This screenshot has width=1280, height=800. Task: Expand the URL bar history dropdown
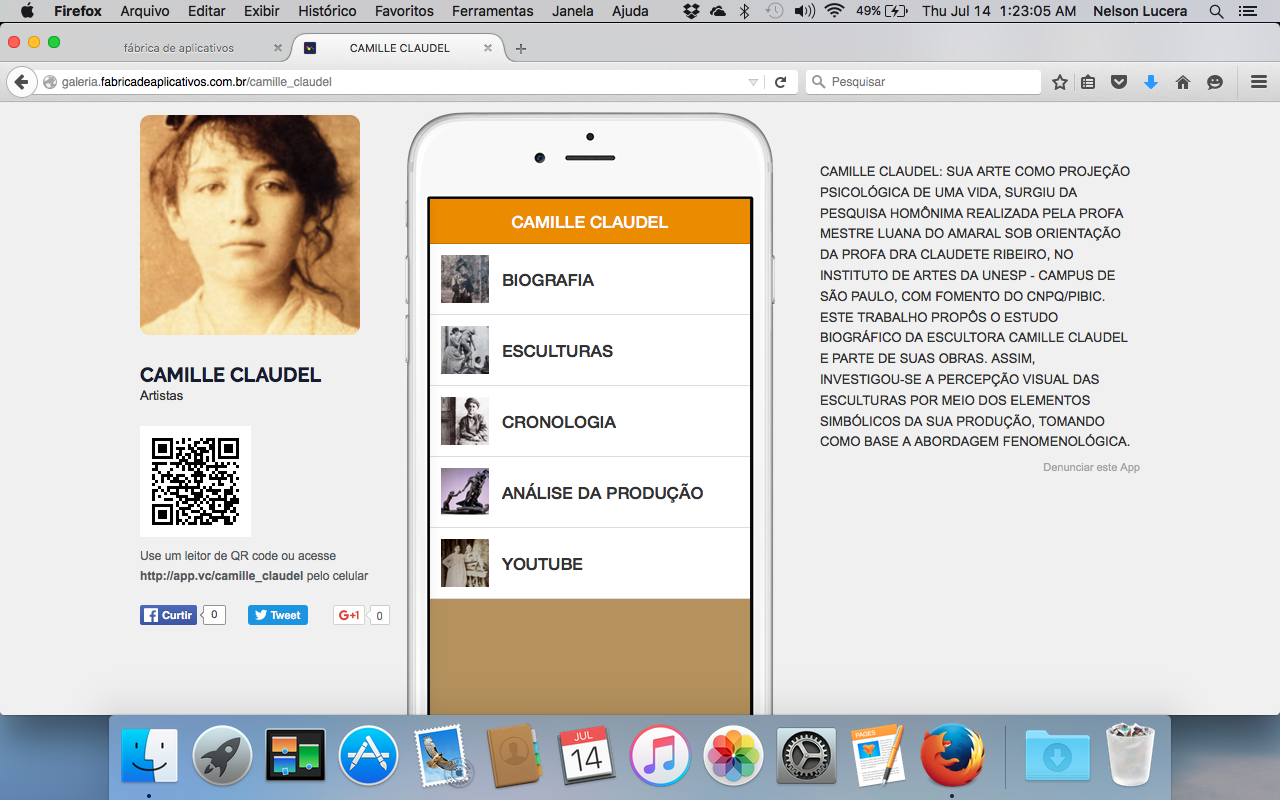(753, 82)
